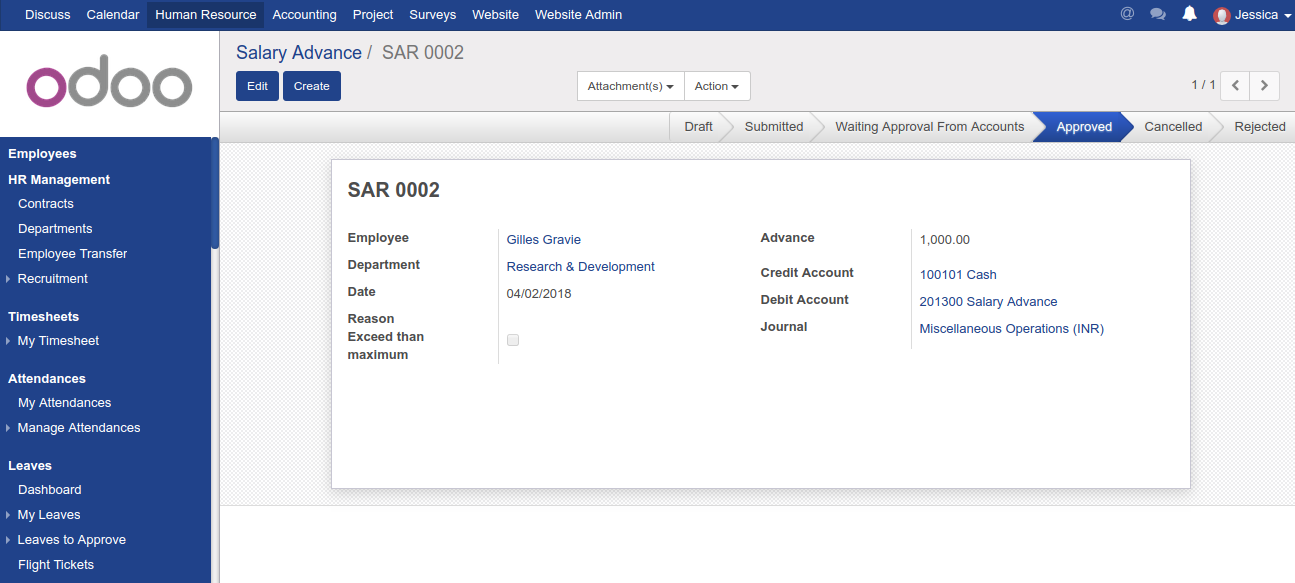The height and width of the screenshot is (583, 1295).
Task: Expand the Recruitment sidebar menu
Action: [52, 279]
